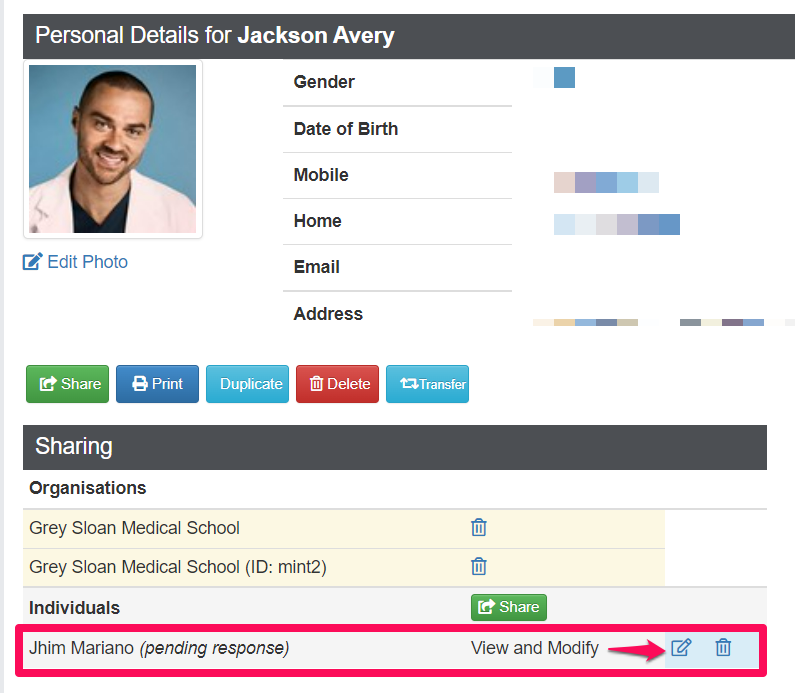Select the Address field label

[328, 314]
